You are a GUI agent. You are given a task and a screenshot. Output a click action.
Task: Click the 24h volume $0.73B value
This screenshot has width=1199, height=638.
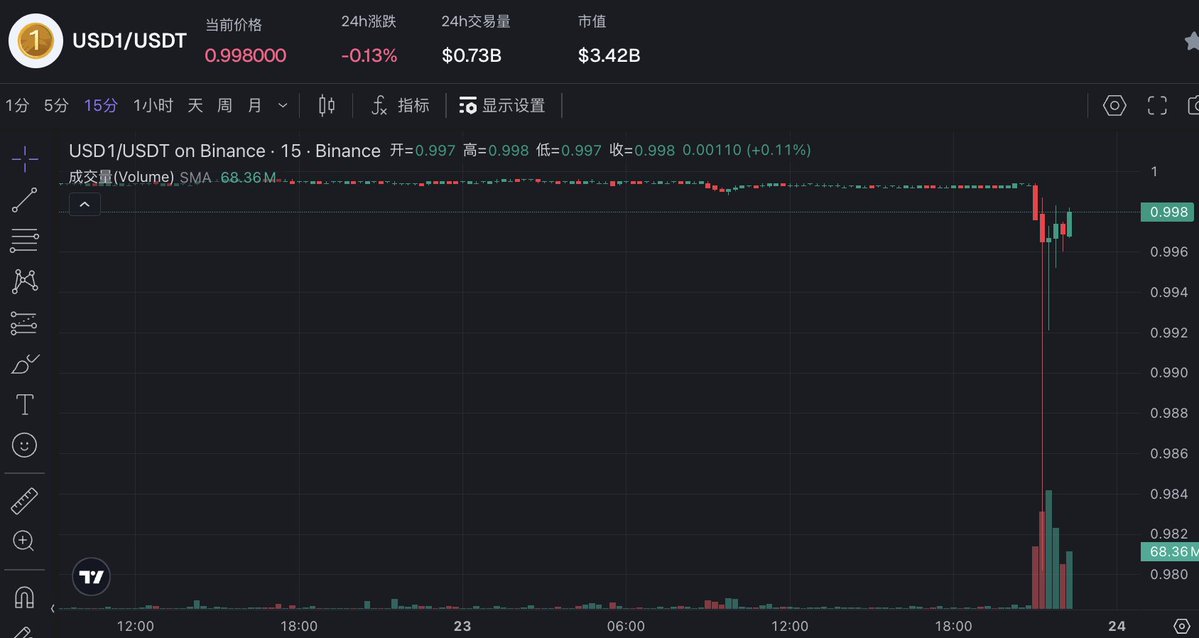[472, 55]
